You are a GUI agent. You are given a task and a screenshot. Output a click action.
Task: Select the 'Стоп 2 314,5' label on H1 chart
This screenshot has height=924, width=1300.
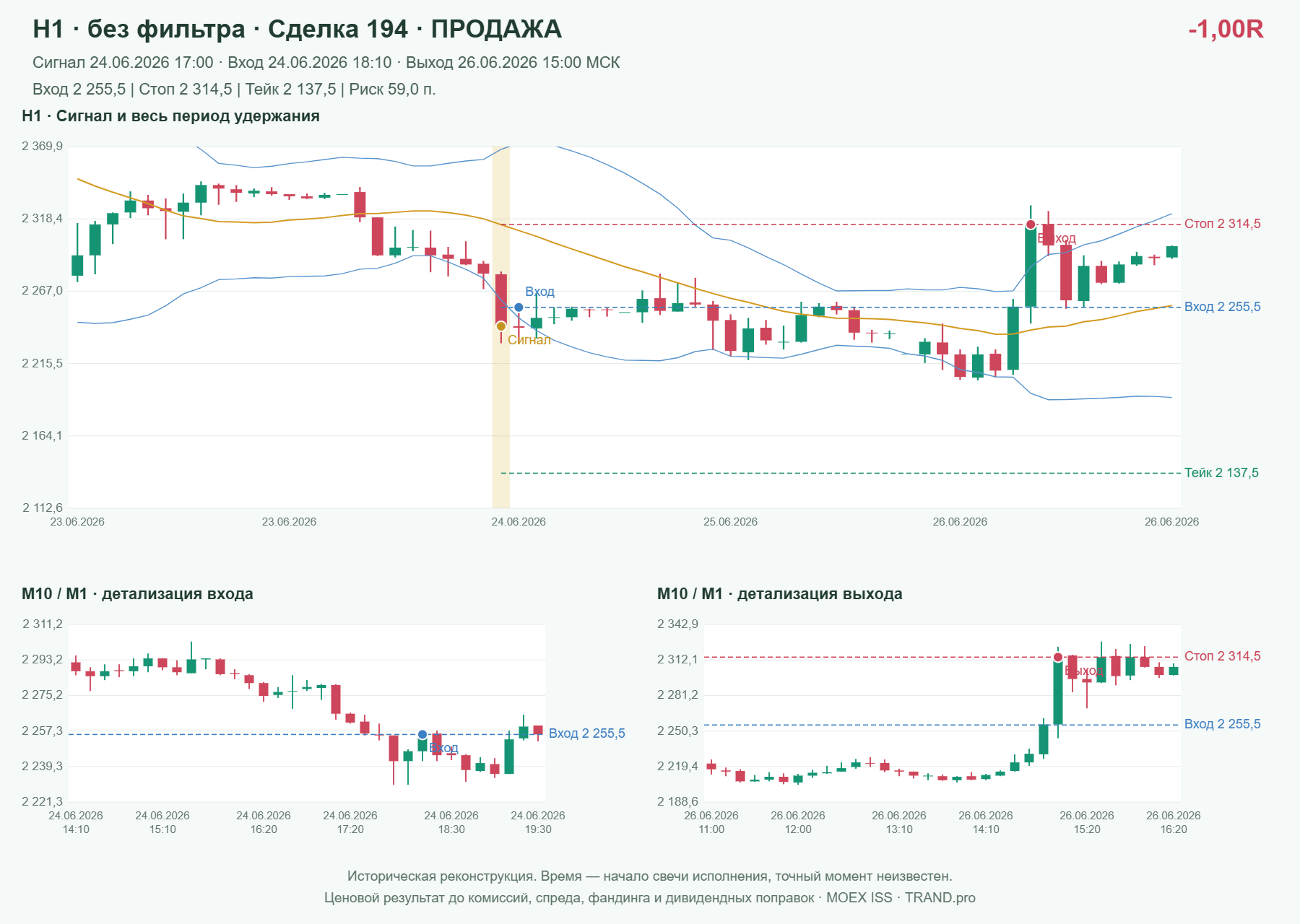tap(1223, 224)
